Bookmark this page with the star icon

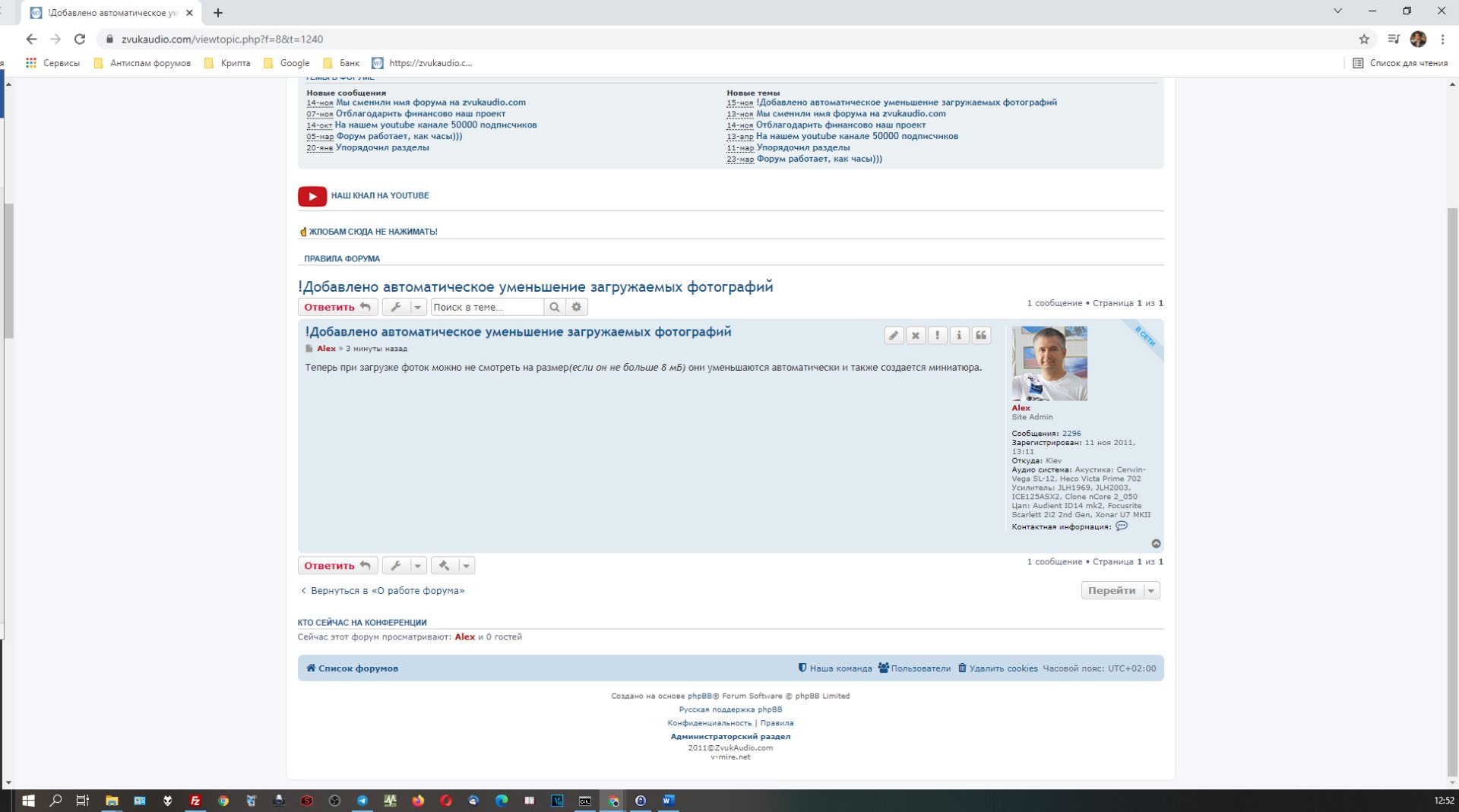point(1364,39)
